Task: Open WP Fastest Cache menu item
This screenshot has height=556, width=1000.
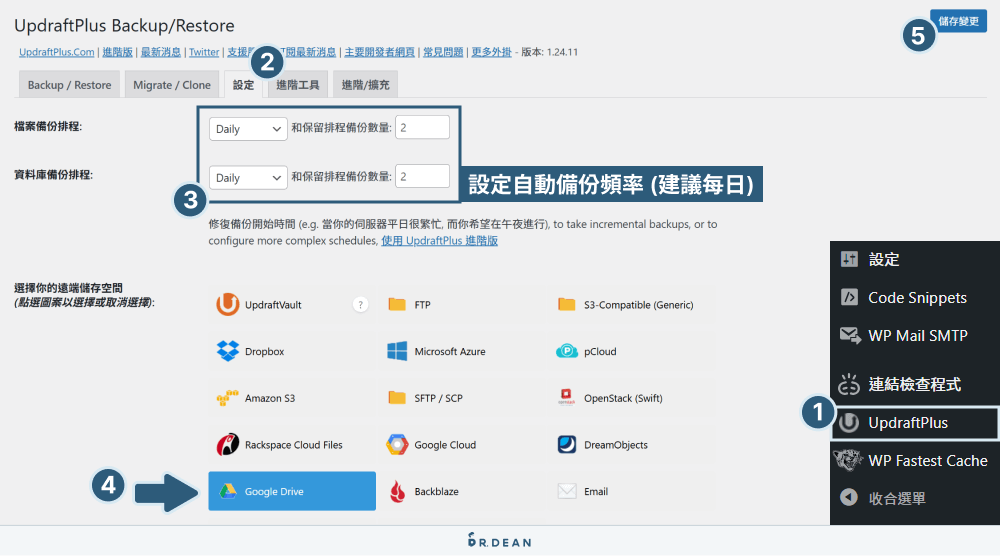Action: (915, 460)
